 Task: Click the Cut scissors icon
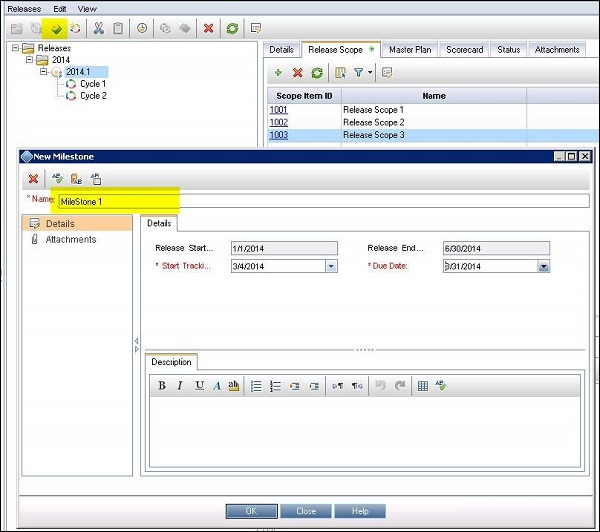click(x=99, y=27)
